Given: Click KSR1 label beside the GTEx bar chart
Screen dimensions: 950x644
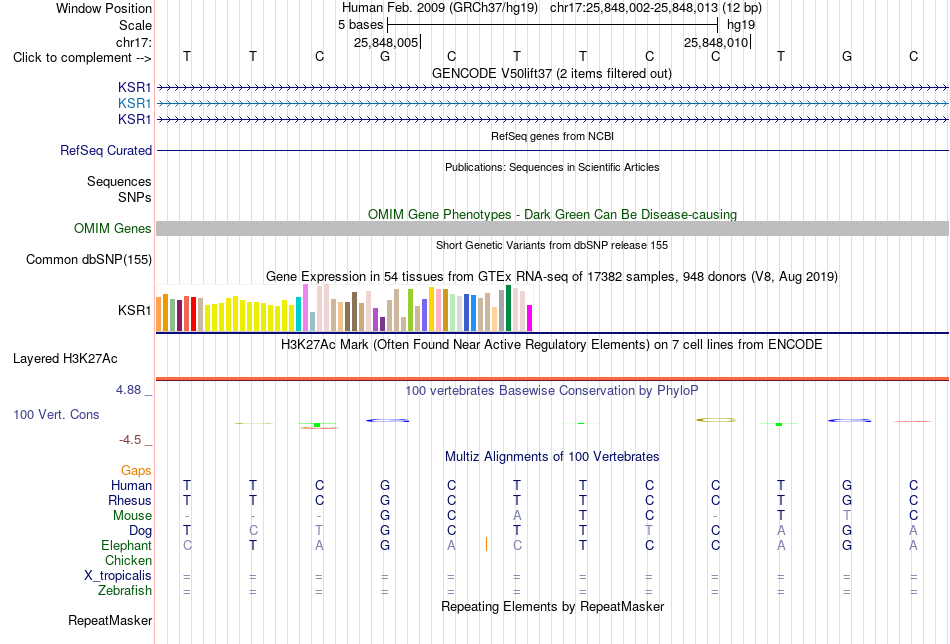Looking at the screenshot, I should (x=135, y=310).
